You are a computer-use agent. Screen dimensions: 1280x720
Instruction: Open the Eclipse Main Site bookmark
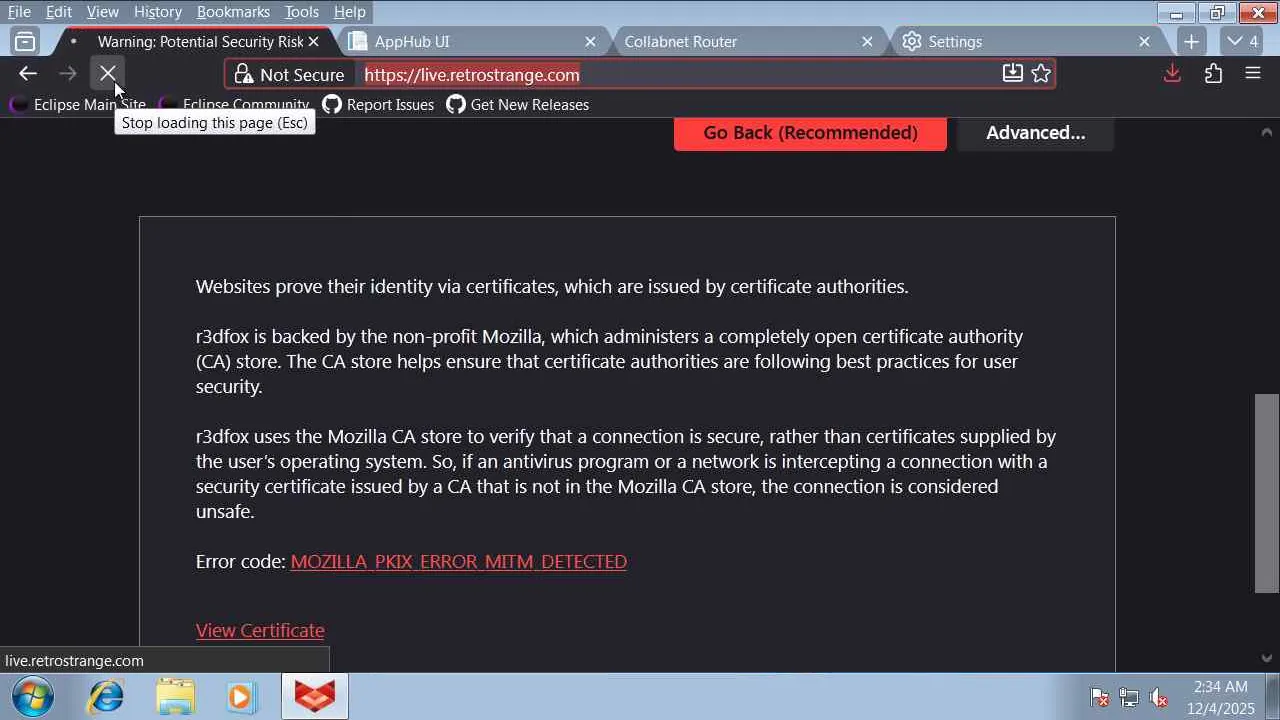click(x=78, y=104)
